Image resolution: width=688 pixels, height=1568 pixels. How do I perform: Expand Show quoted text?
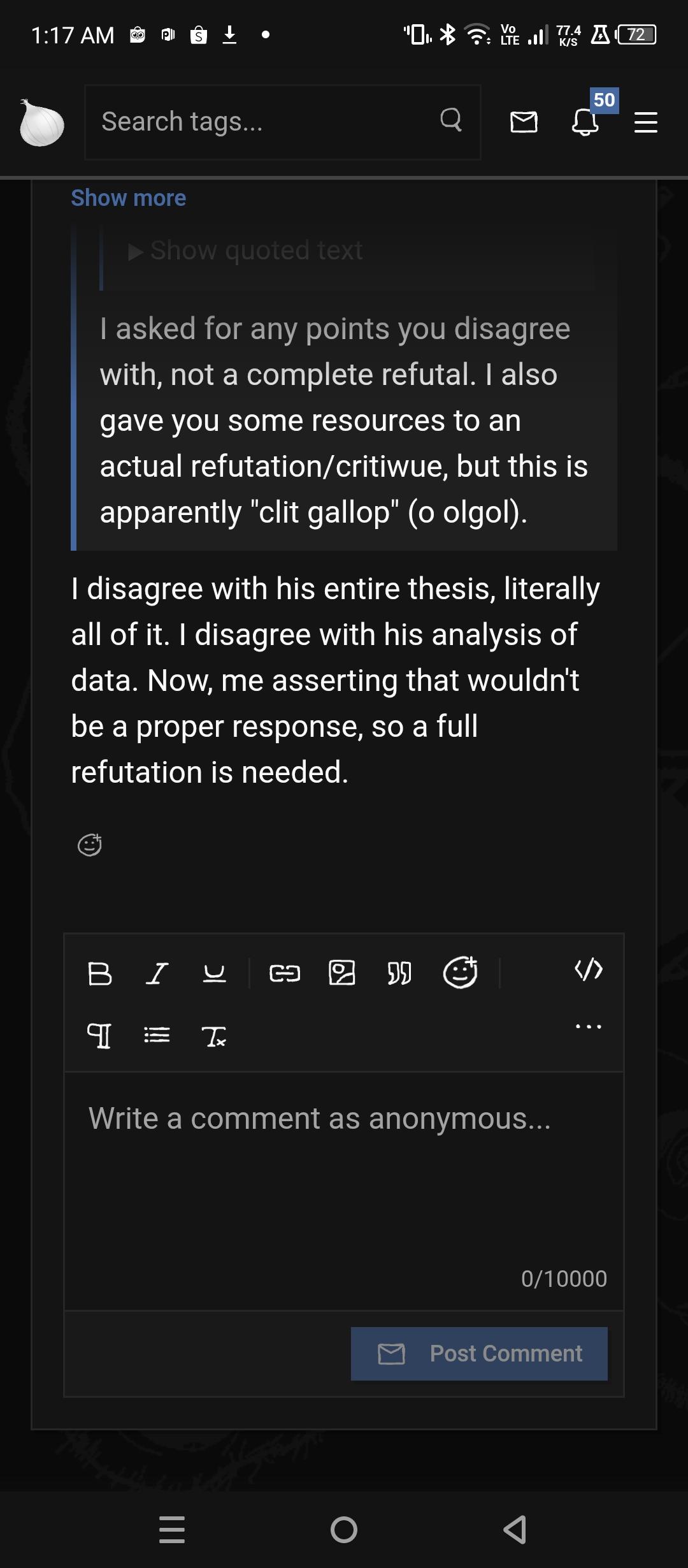(x=246, y=251)
